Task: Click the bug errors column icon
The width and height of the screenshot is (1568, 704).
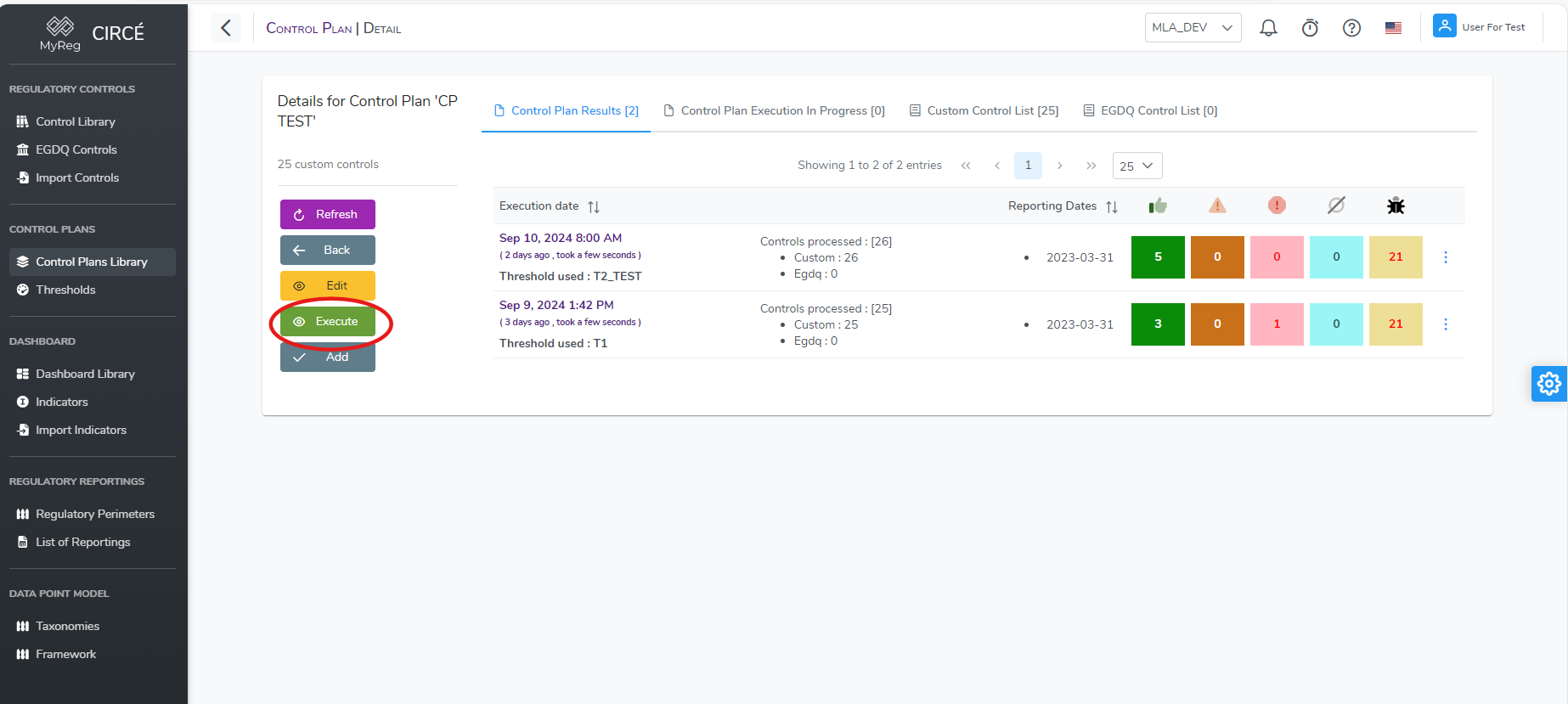Action: (1396, 206)
